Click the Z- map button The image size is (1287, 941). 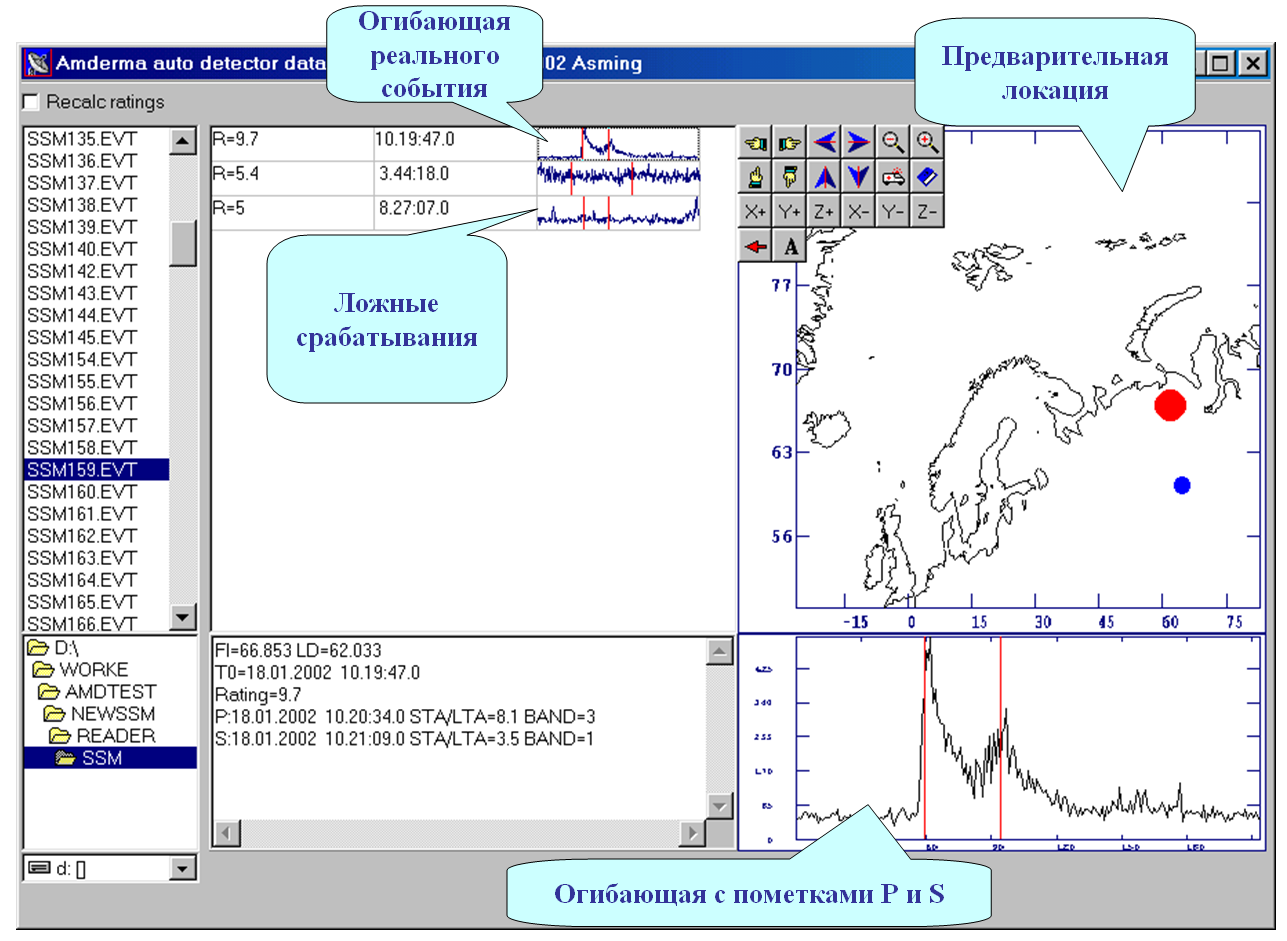pyautogui.click(x=927, y=211)
